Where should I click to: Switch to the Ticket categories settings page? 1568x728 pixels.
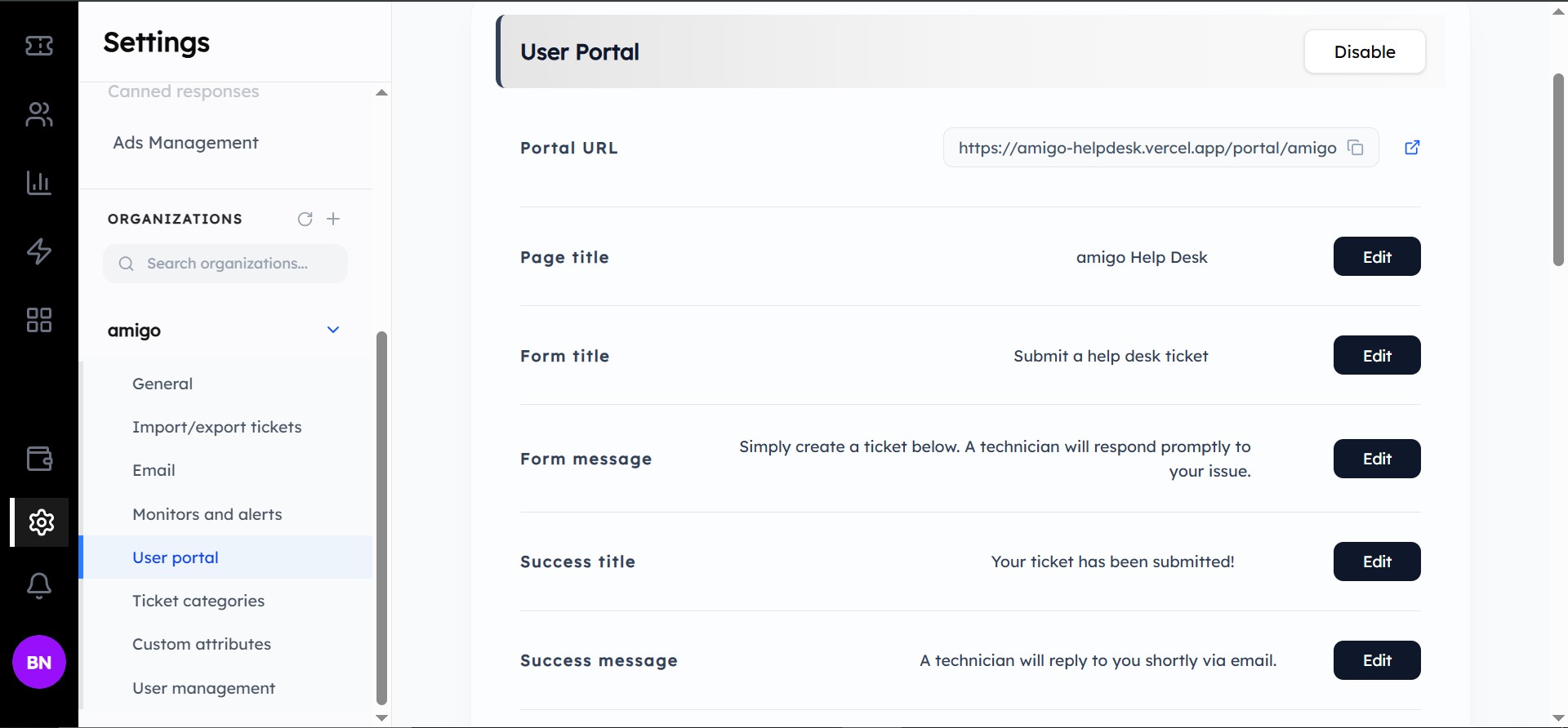coord(198,601)
